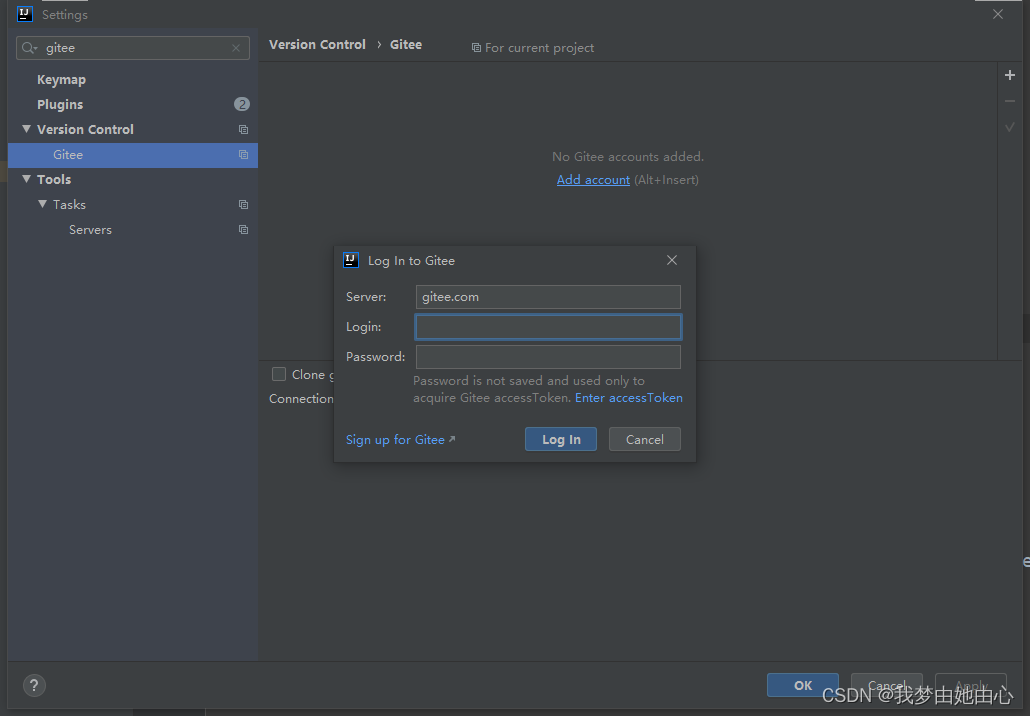The height and width of the screenshot is (716, 1030).
Task: Close the Settings window
Action: (x=997, y=14)
